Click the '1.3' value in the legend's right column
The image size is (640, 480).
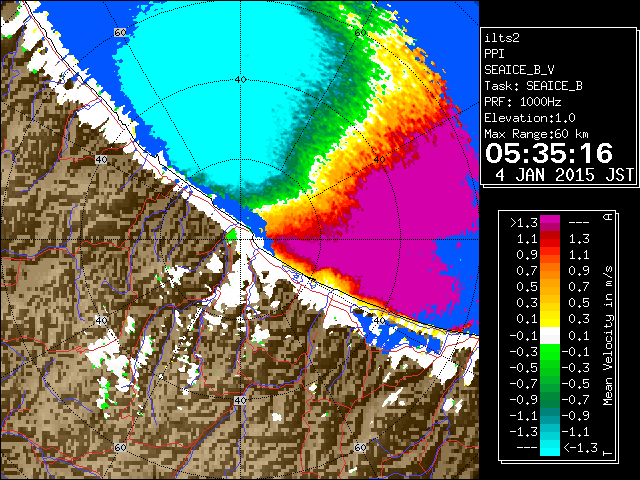(579, 239)
